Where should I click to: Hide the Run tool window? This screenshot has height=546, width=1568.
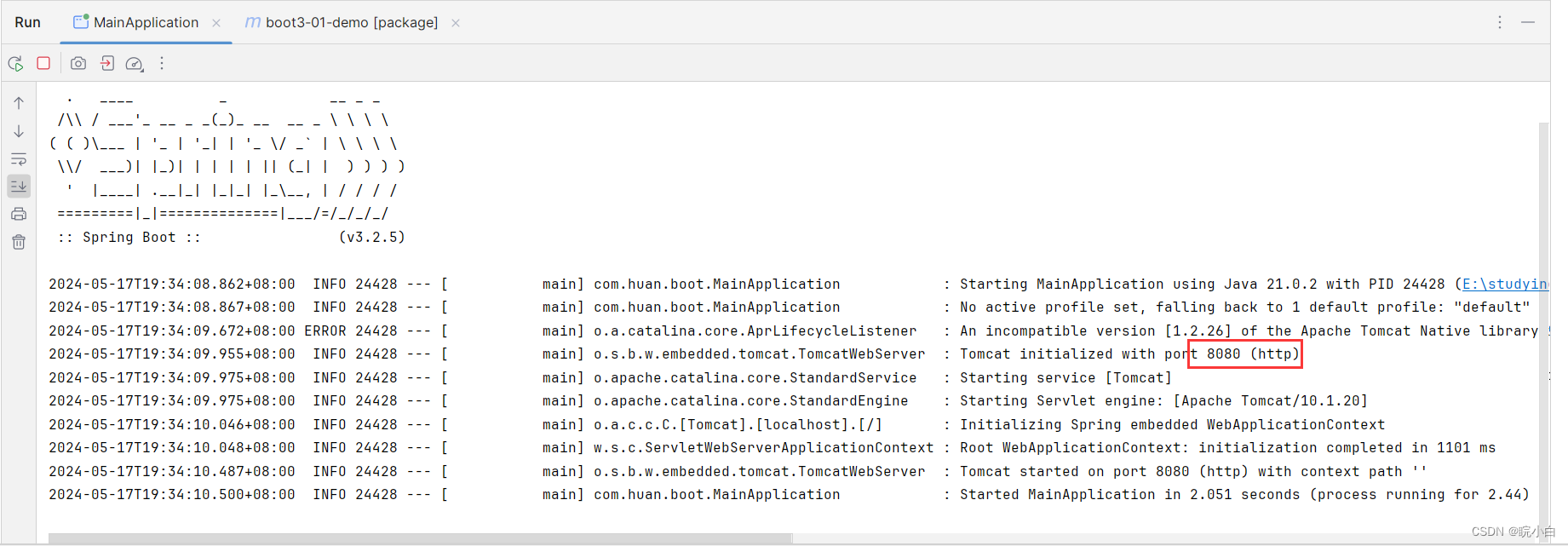pos(1529,22)
